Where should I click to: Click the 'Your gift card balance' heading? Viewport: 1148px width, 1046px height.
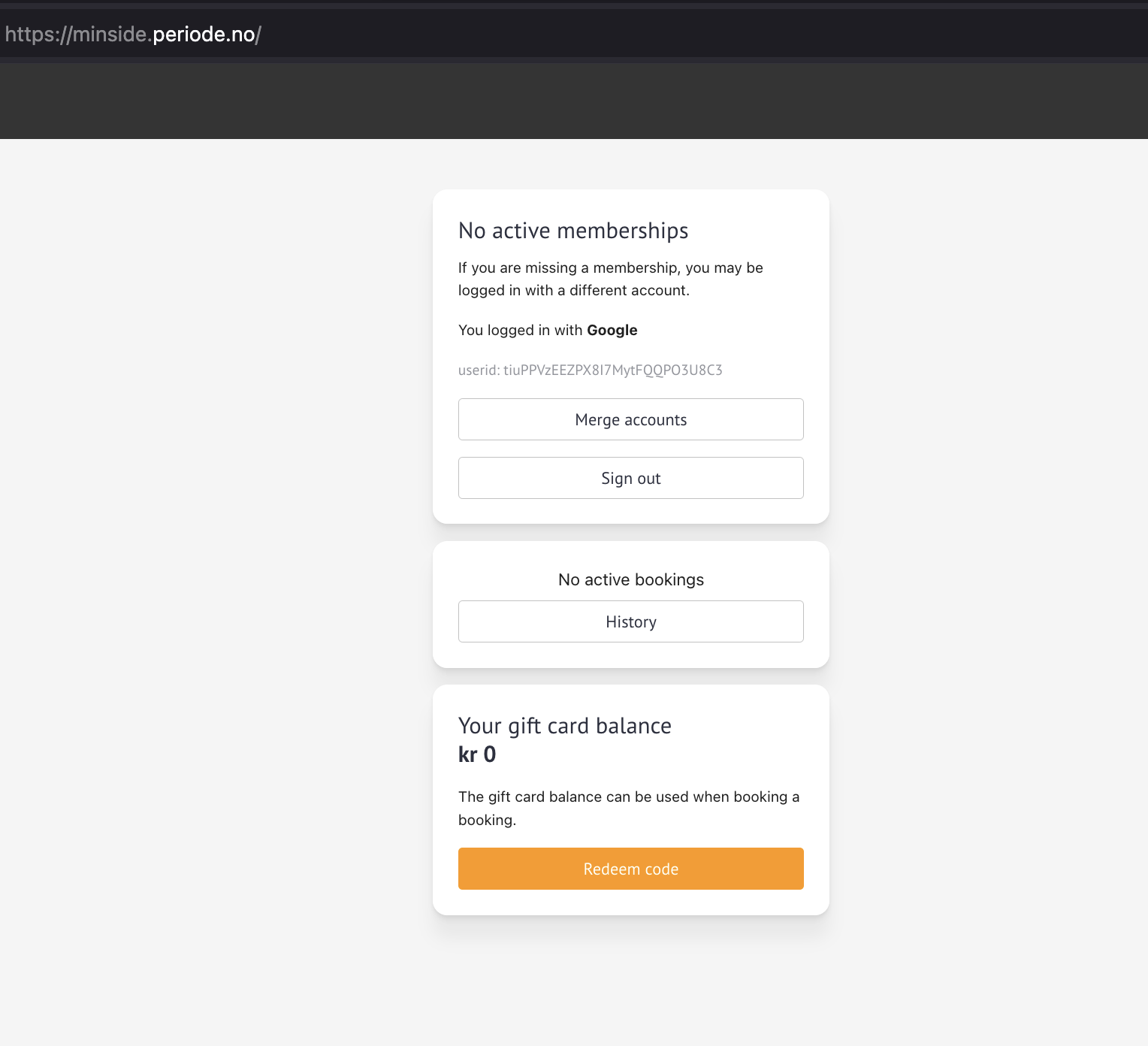coord(565,726)
